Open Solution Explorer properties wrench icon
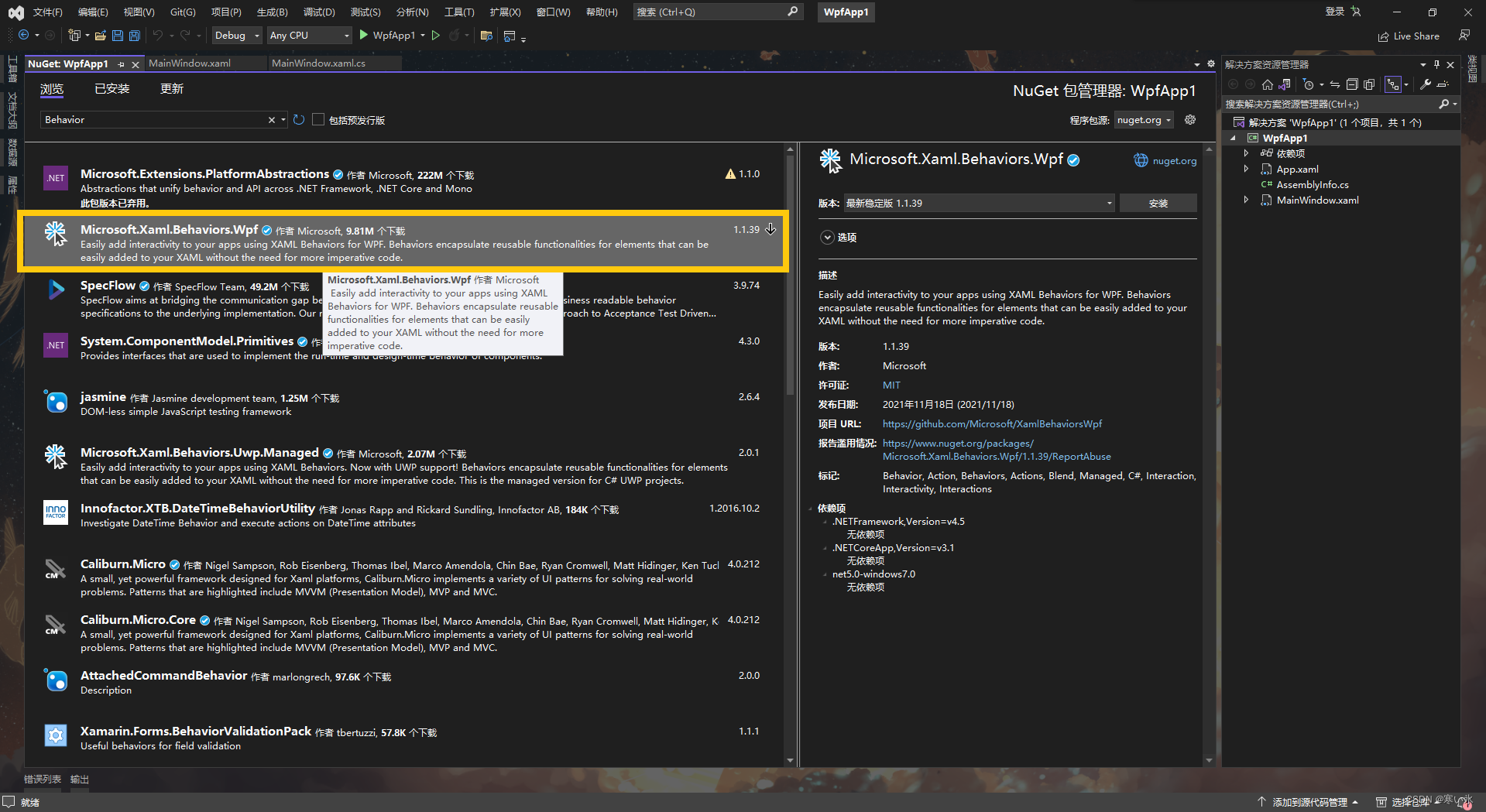Viewport: 1486px width, 812px height. click(1425, 85)
